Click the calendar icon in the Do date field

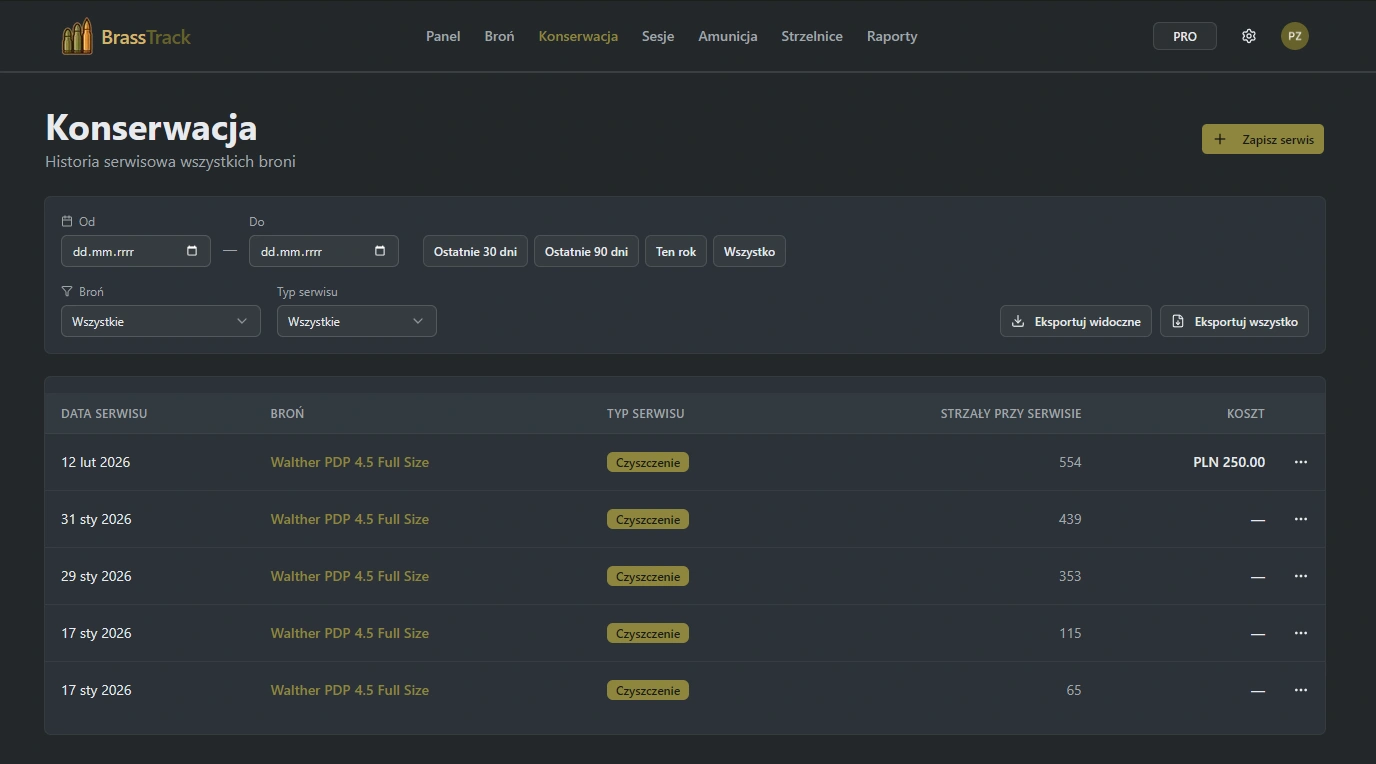380,251
